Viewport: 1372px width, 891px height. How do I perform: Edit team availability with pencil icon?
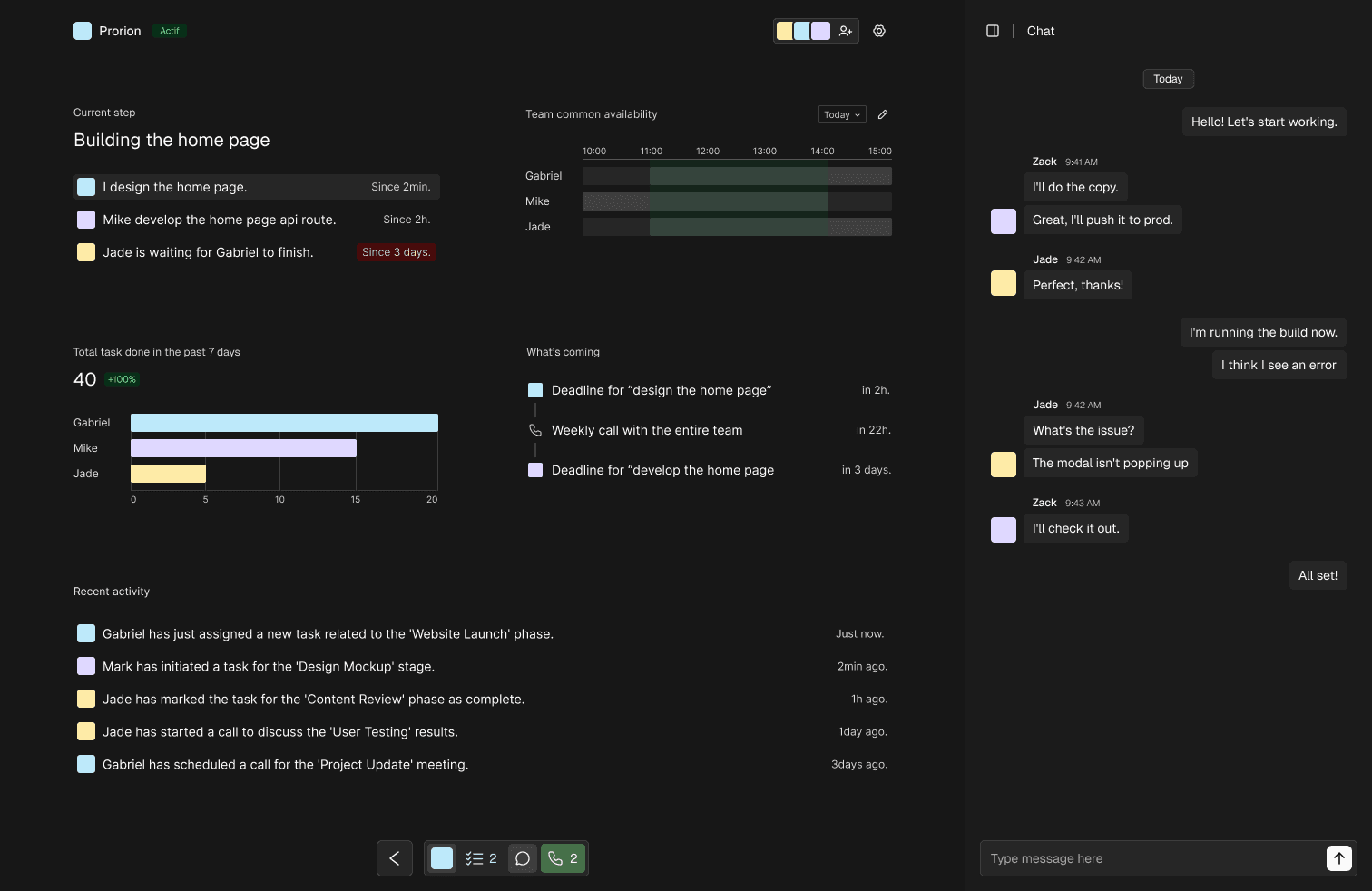coord(883,114)
